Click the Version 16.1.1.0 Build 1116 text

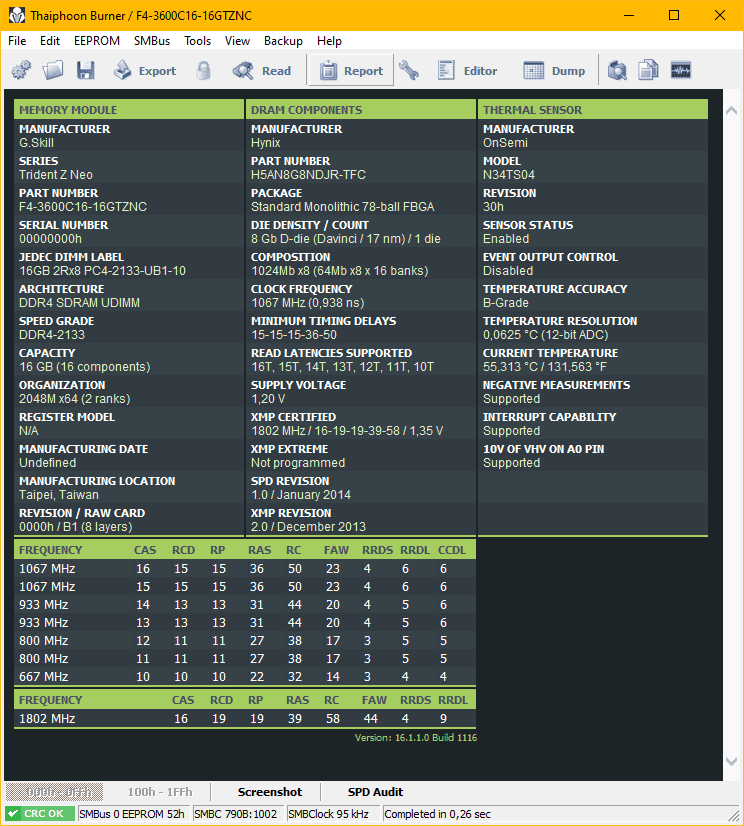click(x=416, y=738)
